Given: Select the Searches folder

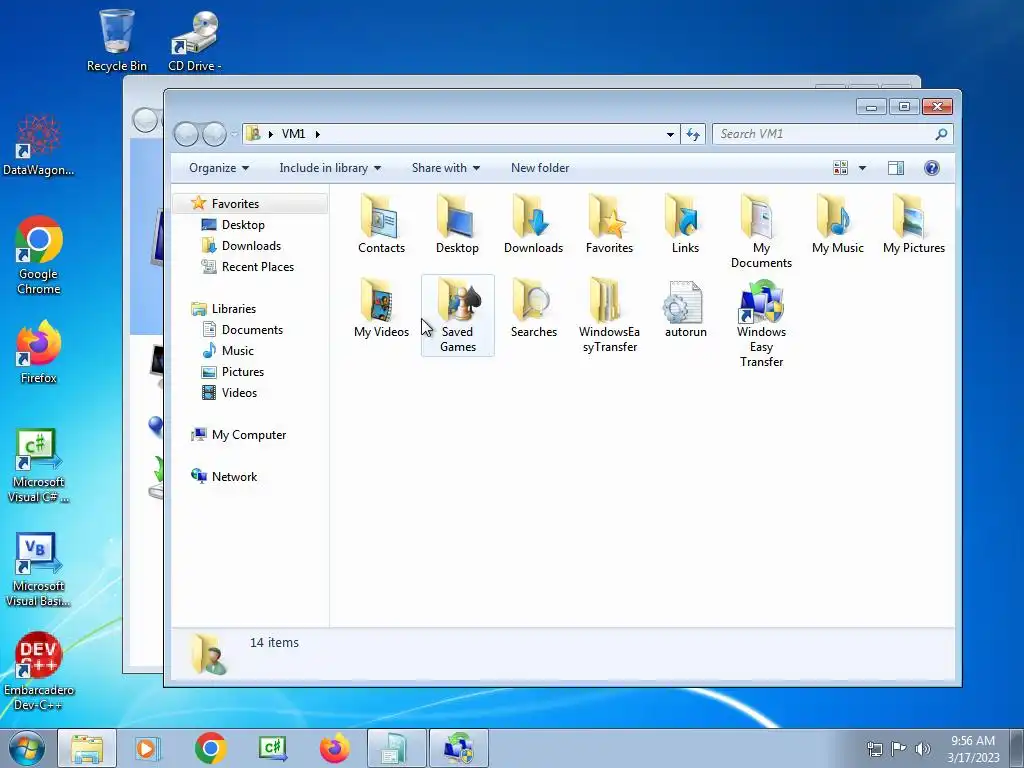Looking at the screenshot, I should (534, 308).
